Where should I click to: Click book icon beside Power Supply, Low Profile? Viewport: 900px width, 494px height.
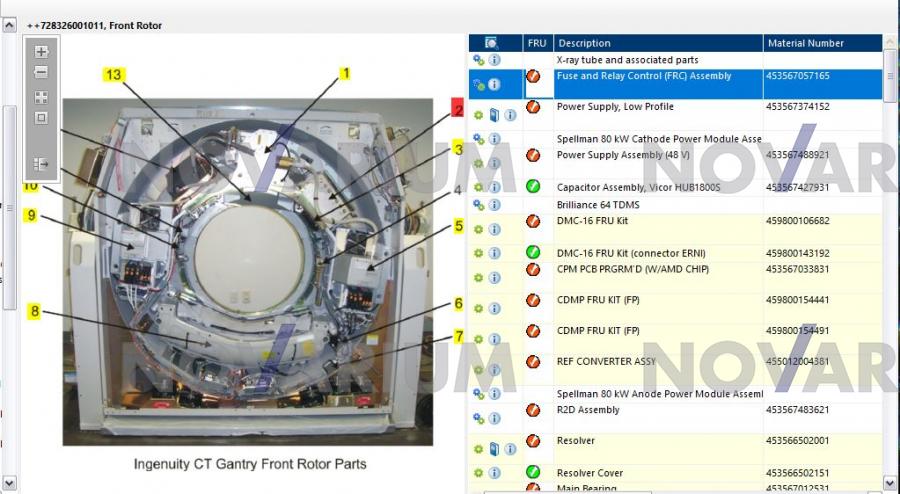(x=494, y=115)
